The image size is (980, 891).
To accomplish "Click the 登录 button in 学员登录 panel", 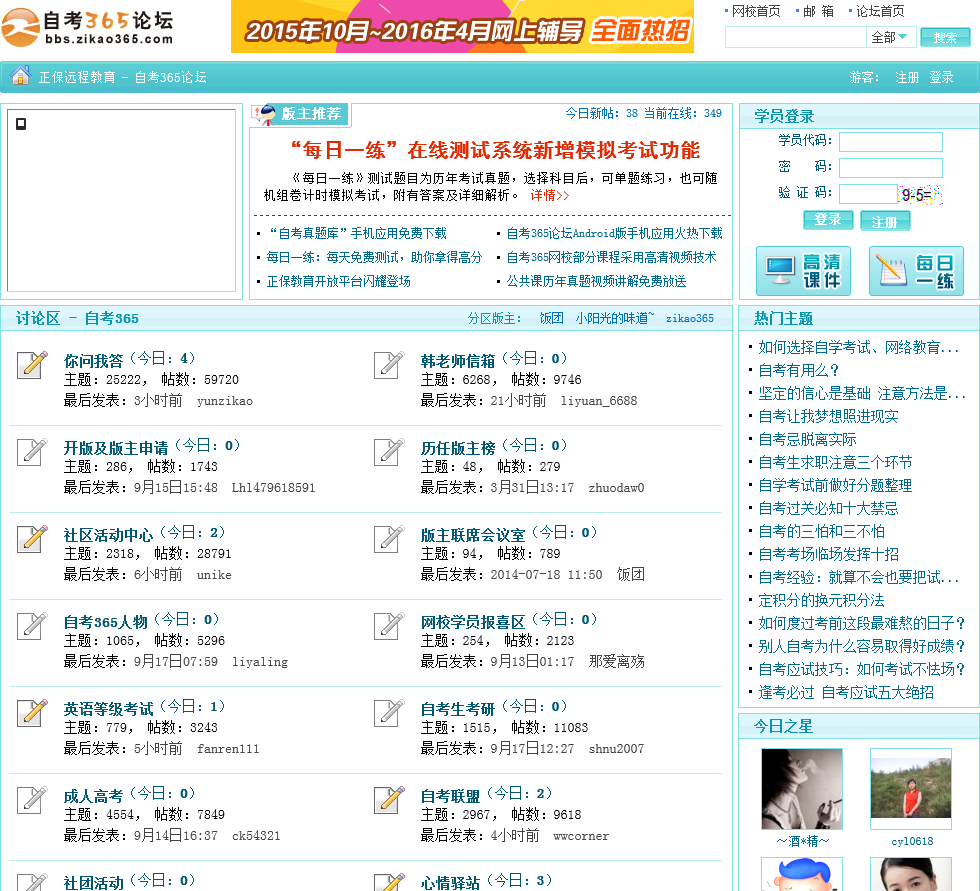I will (x=828, y=220).
